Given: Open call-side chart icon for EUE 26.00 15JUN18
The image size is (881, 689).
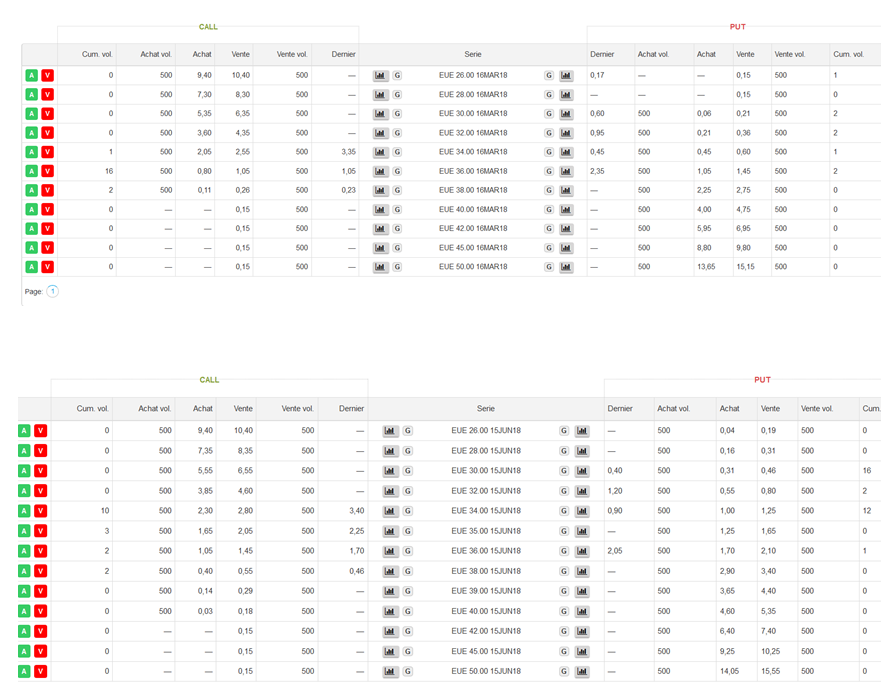Looking at the screenshot, I should coord(390,431).
